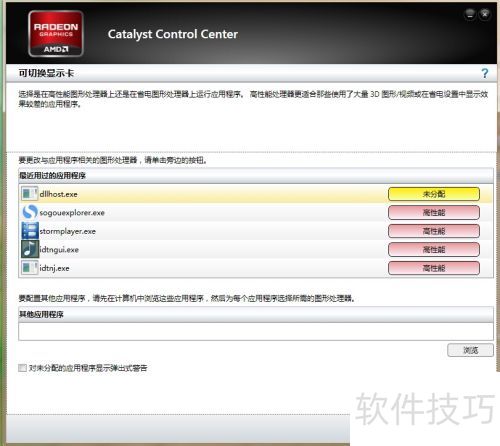
Task: Open help via the question mark icon
Action: coord(485,73)
